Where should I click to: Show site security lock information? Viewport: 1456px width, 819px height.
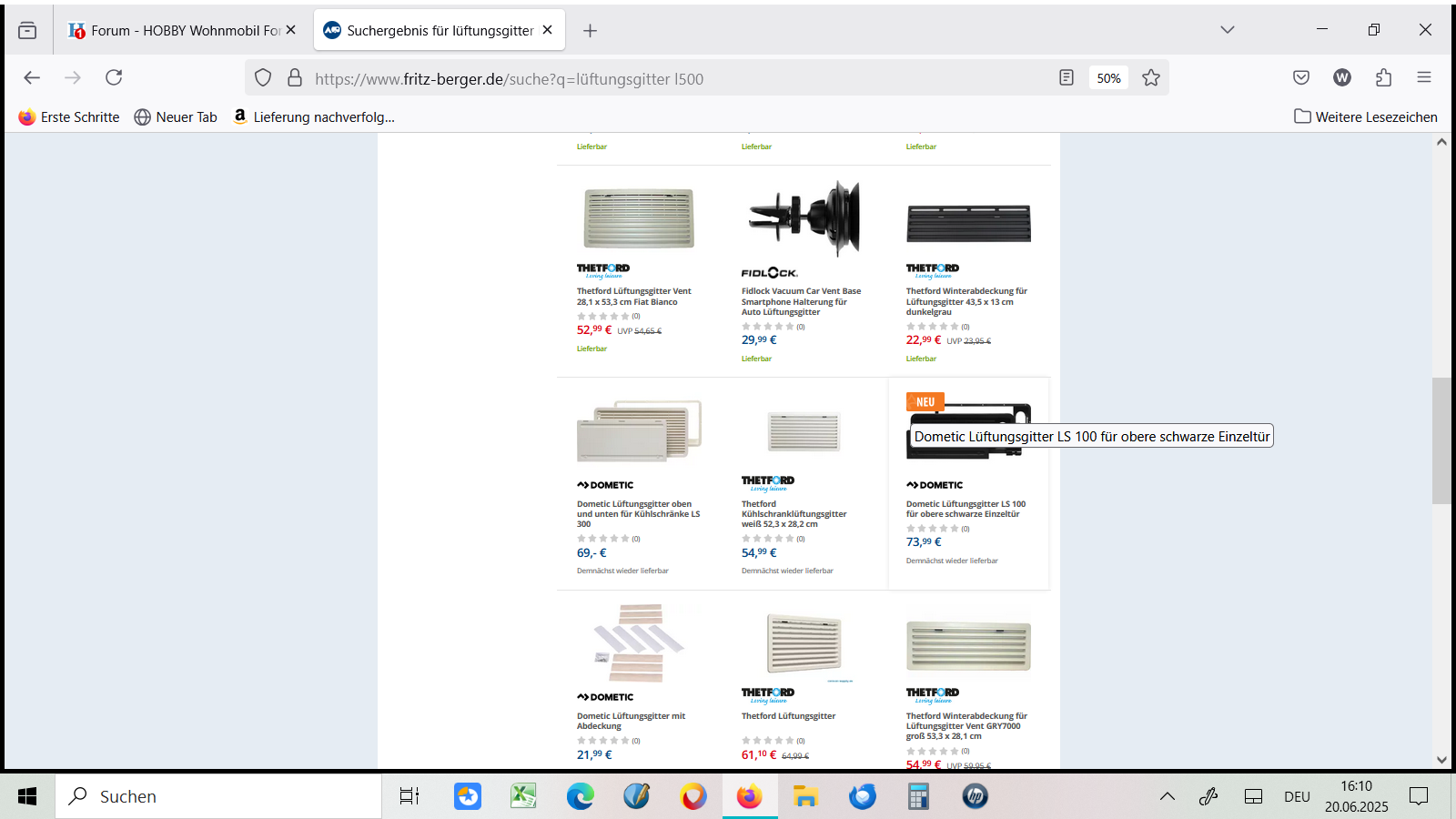[295, 77]
